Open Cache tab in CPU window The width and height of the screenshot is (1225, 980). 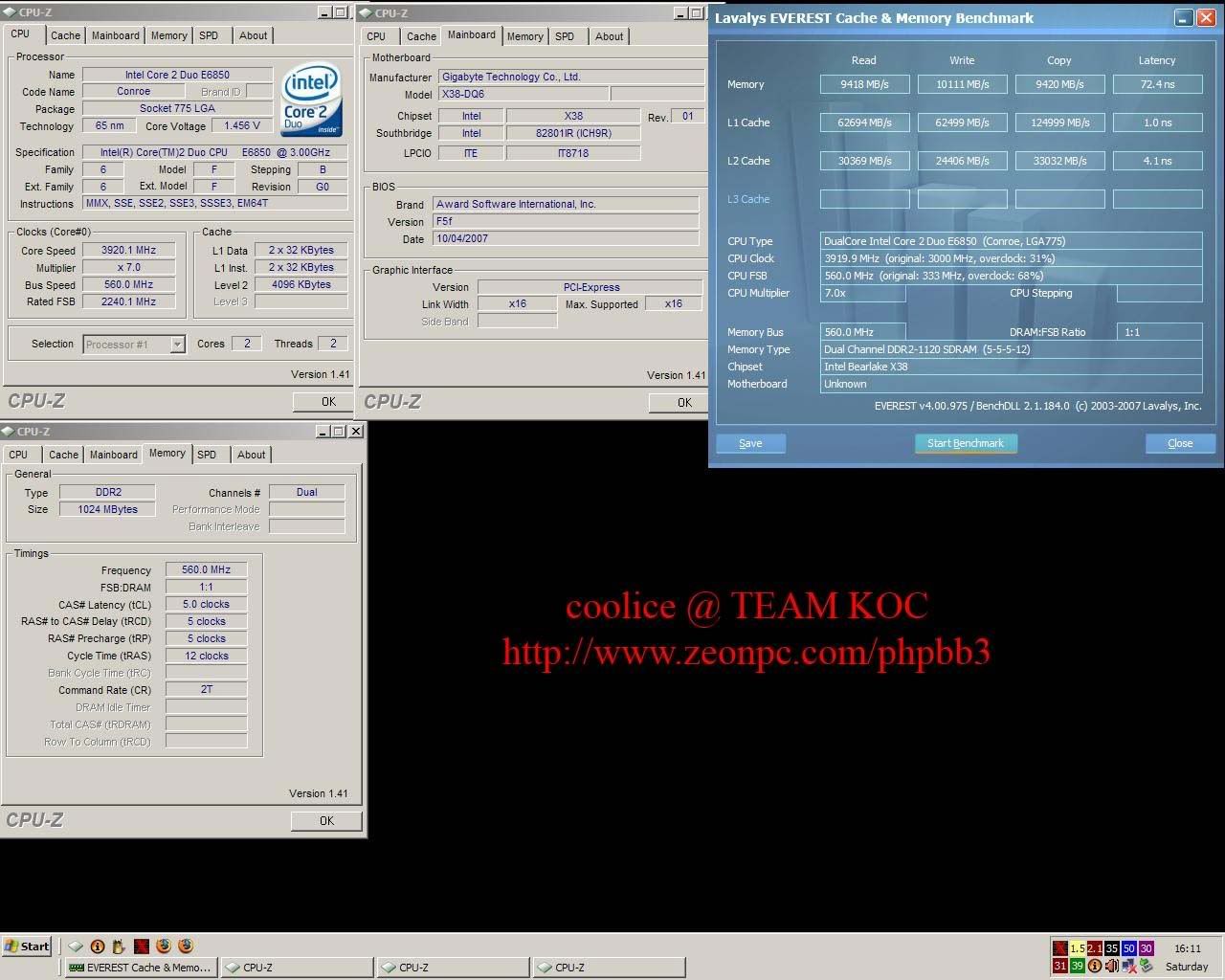click(x=65, y=35)
